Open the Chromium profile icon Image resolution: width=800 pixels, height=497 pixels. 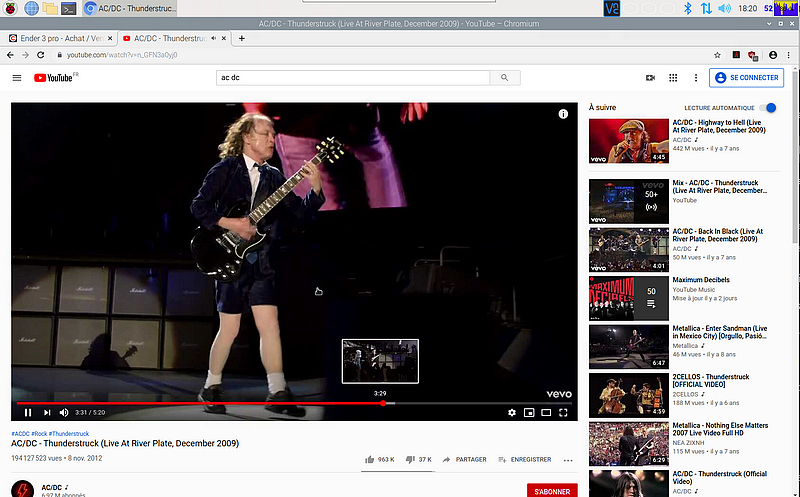pyautogui.click(x=773, y=55)
